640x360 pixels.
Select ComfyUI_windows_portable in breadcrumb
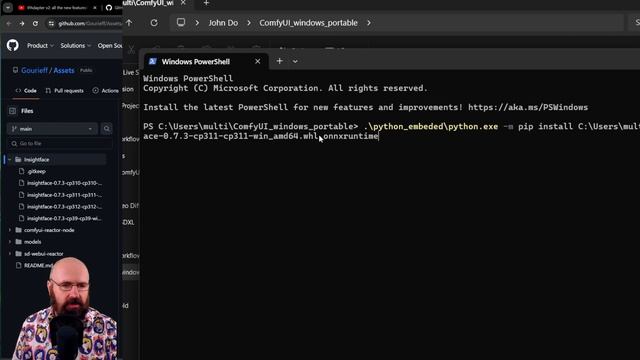309,23
